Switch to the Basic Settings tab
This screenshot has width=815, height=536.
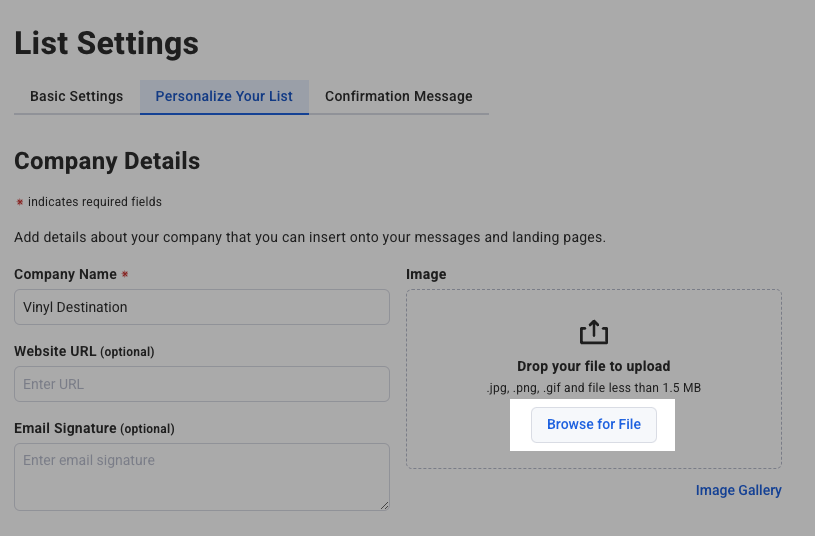76,97
